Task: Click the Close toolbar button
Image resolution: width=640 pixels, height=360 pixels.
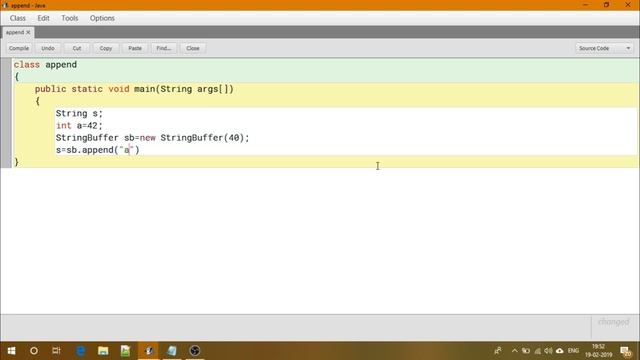Action: coord(193,48)
